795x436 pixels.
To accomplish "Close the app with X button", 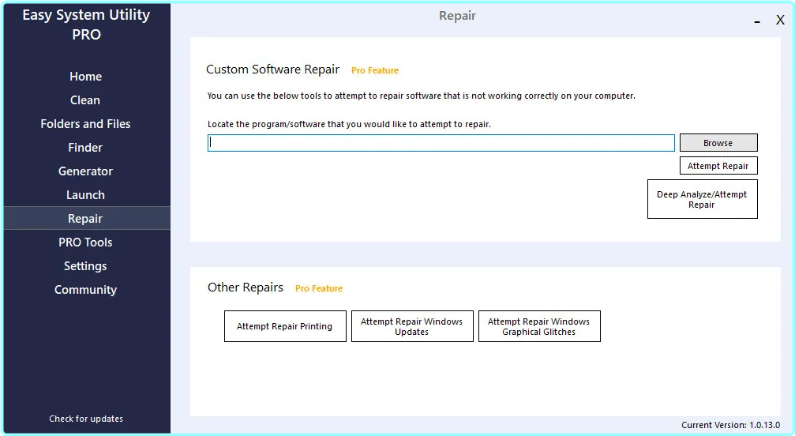I will (780, 20).
